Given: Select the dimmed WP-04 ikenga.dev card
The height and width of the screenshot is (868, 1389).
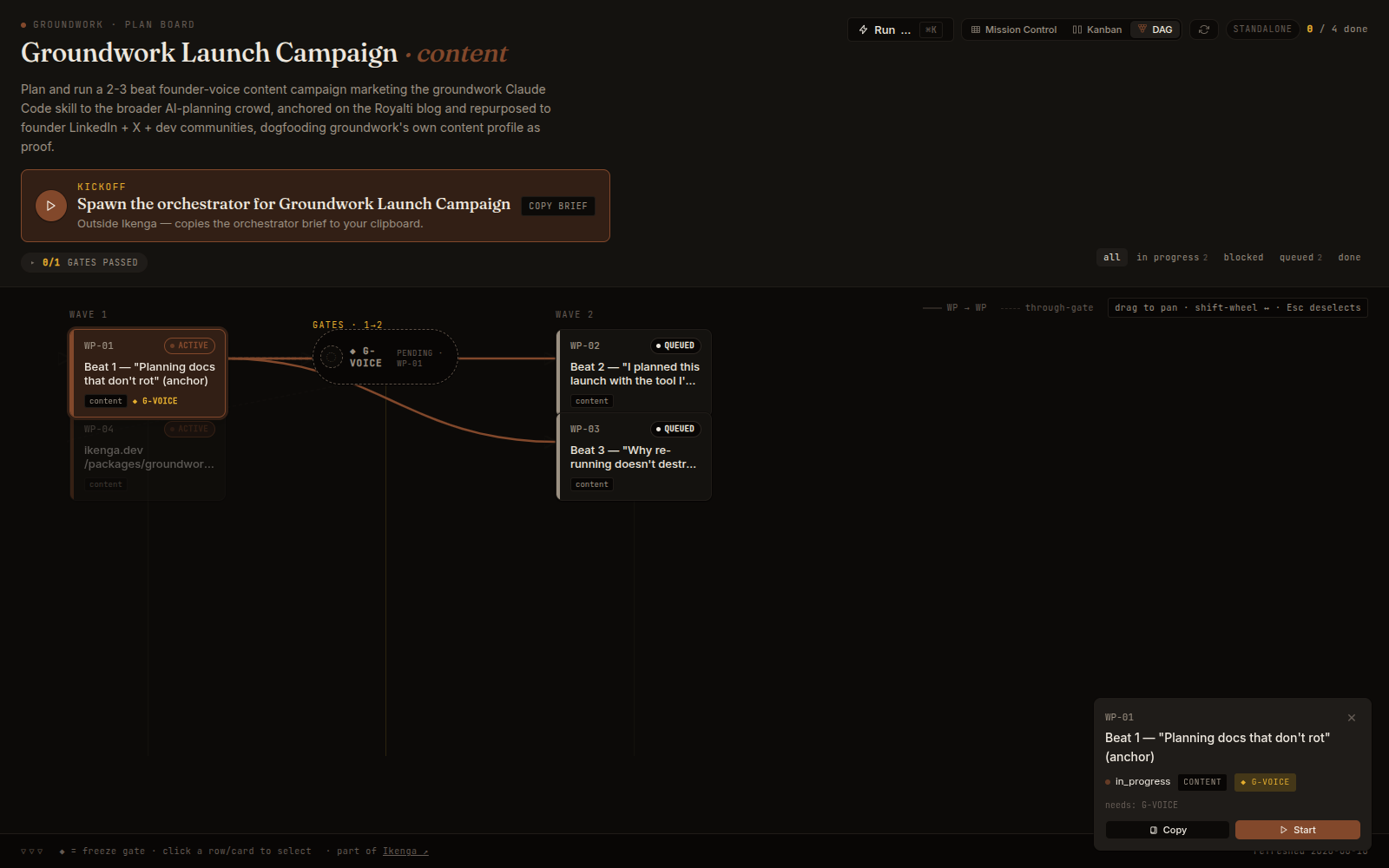Looking at the screenshot, I should pyautogui.click(x=148, y=460).
